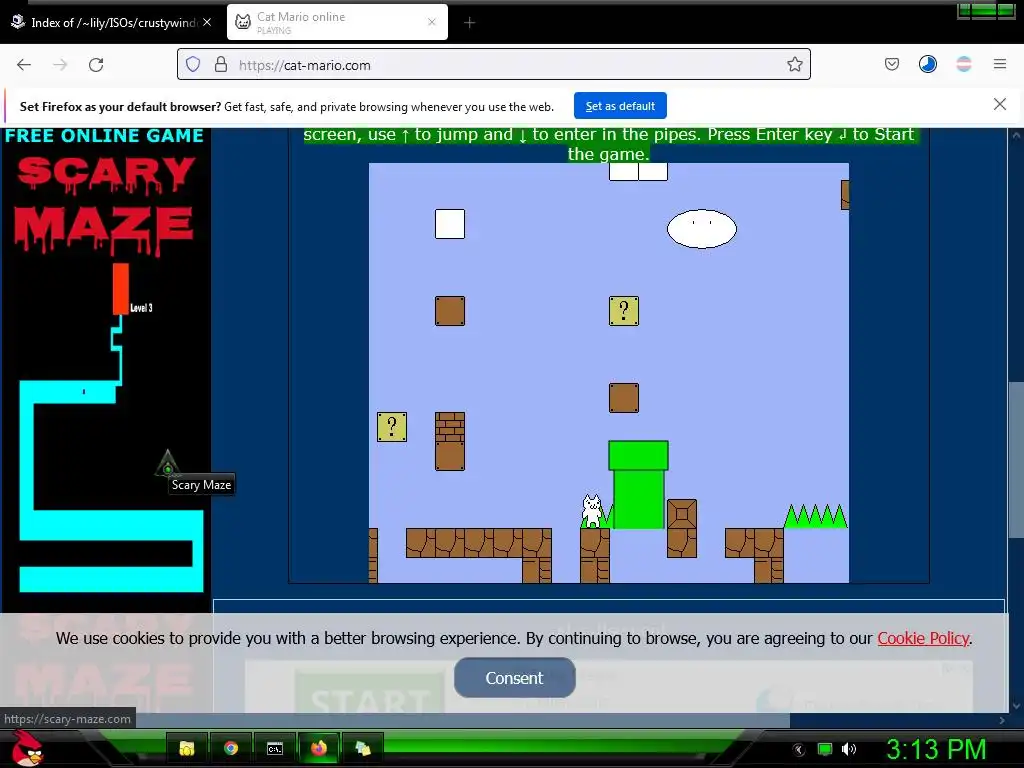Open the Save to Pocket icon
The width and height of the screenshot is (1024, 768).
coord(891,64)
